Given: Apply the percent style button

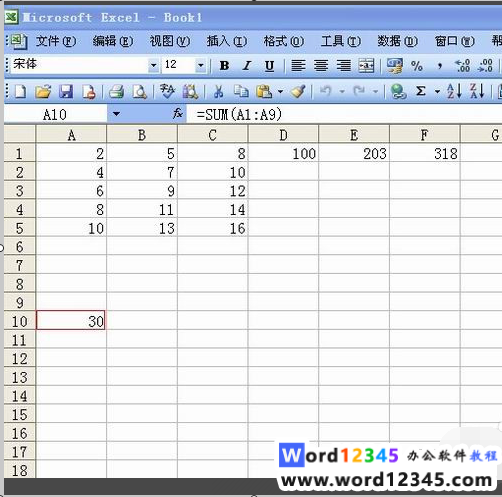Looking at the screenshot, I should [x=417, y=66].
